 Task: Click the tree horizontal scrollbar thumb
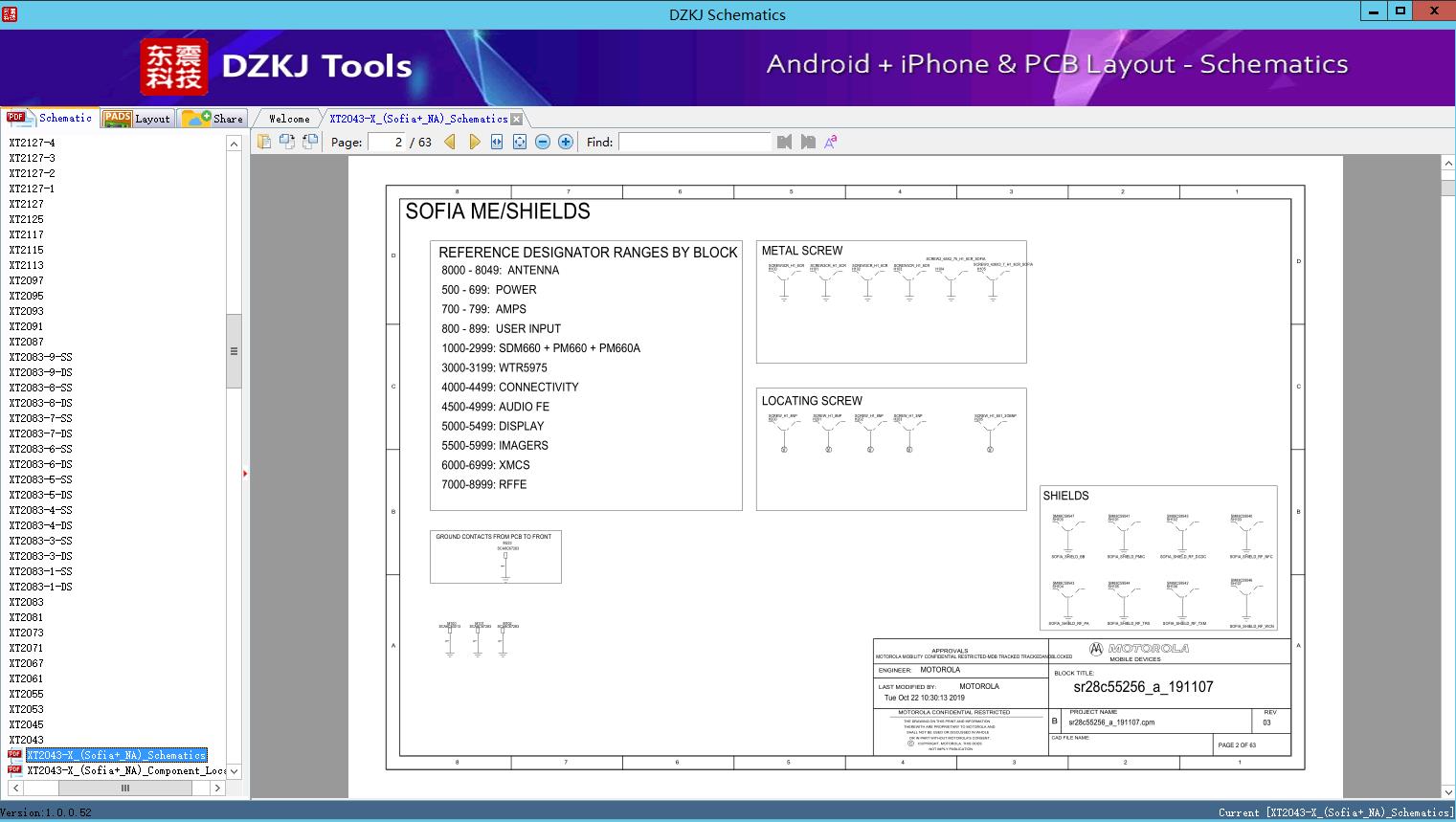125,788
